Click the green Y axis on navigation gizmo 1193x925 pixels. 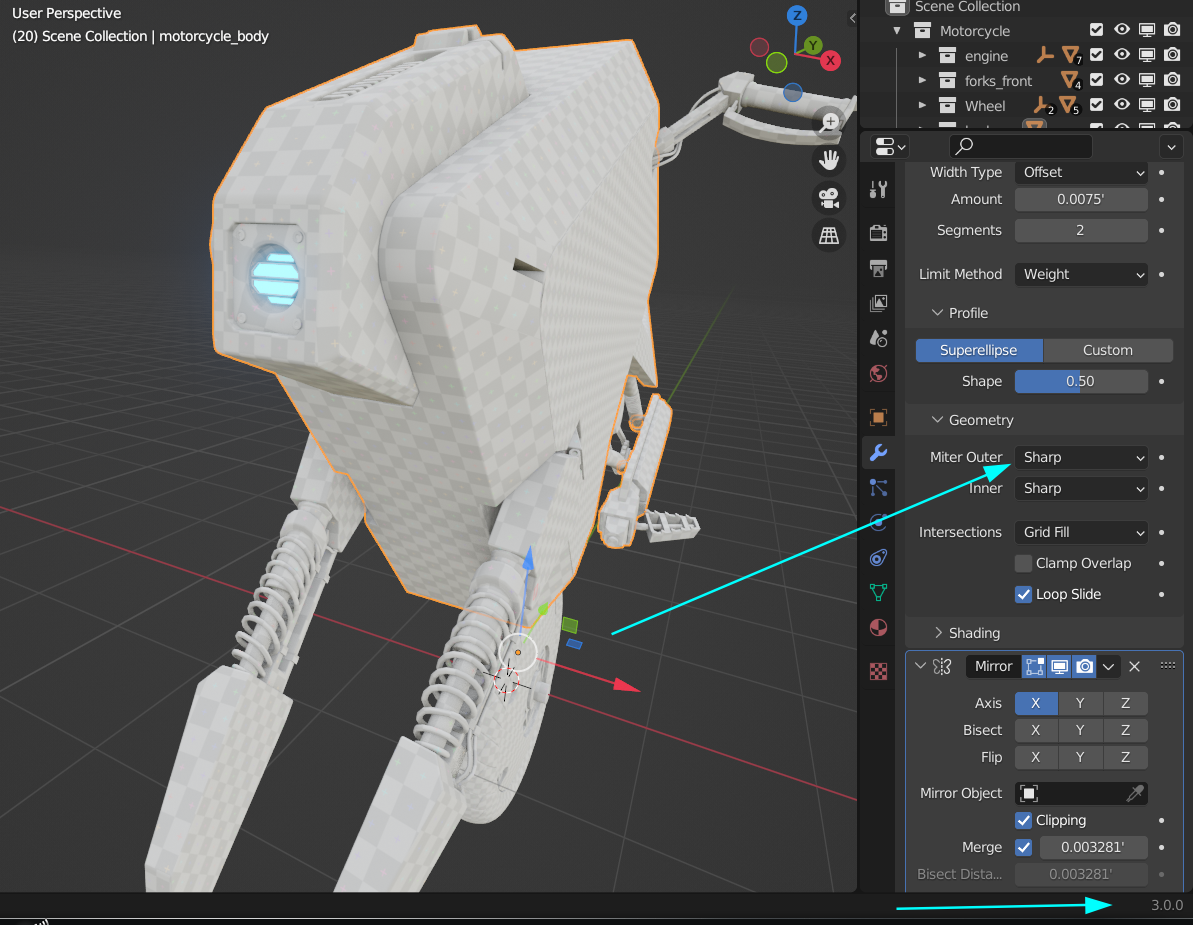(813, 45)
